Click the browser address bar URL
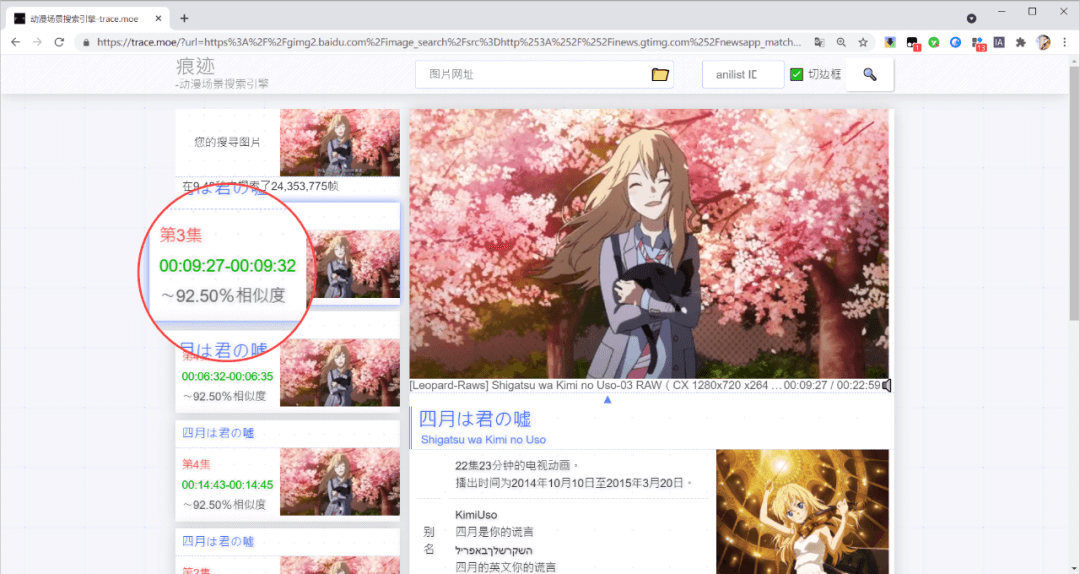This screenshot has height=574, width=1080. 448,42
